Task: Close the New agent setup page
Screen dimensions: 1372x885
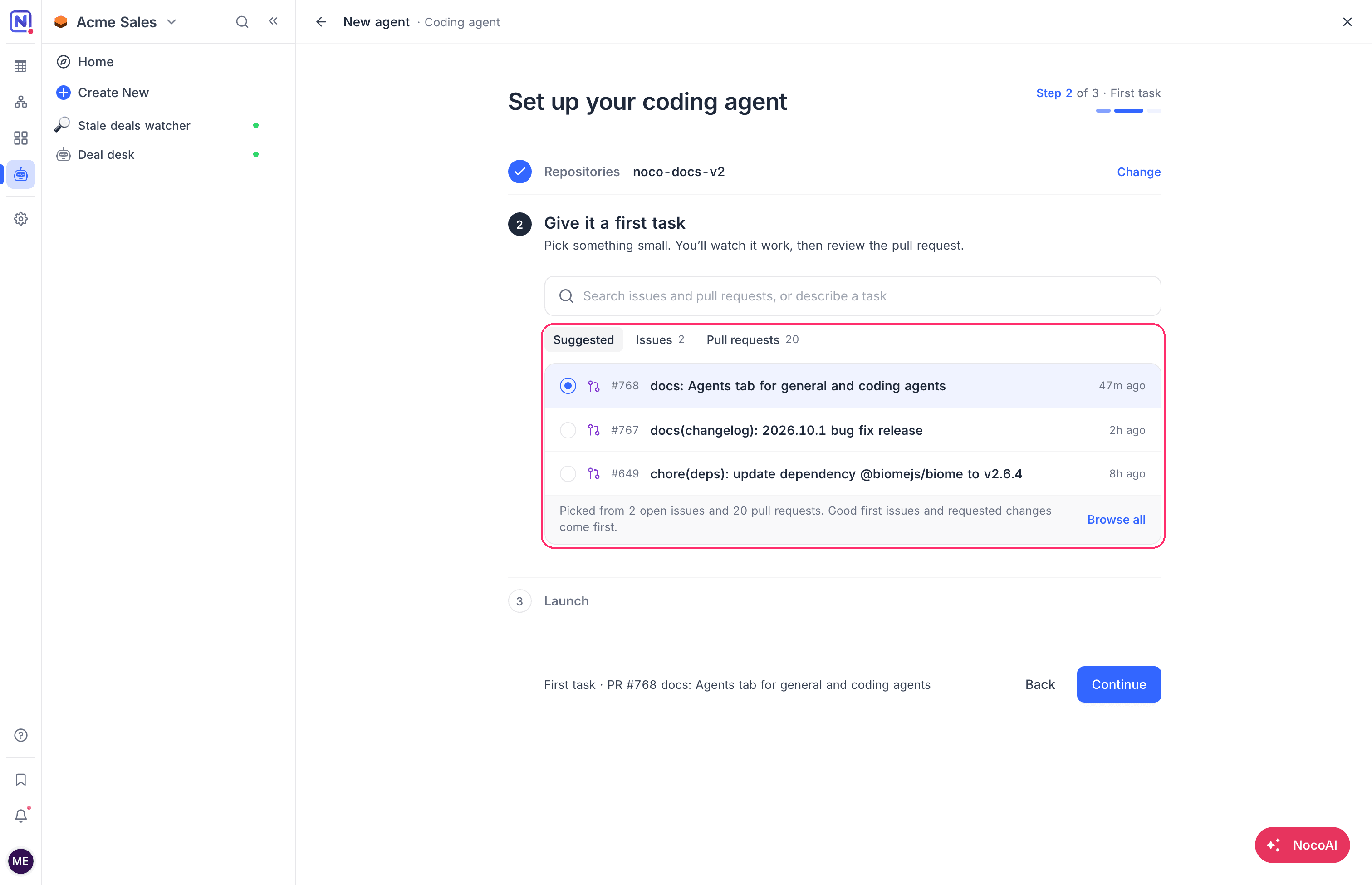Action: (1347, 22)
